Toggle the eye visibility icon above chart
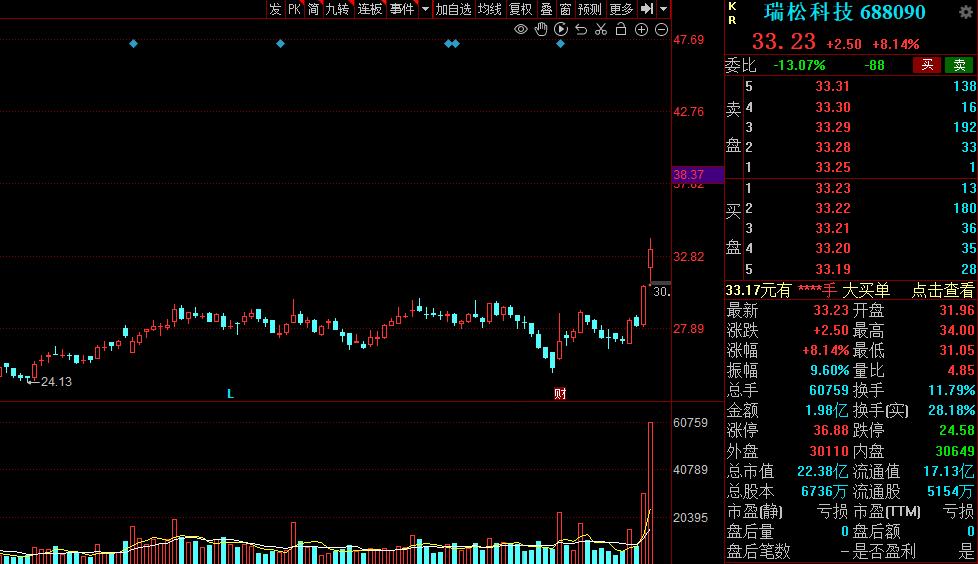Image resolution: width=978 pixels, height=564 pixels. click(521, 29)
